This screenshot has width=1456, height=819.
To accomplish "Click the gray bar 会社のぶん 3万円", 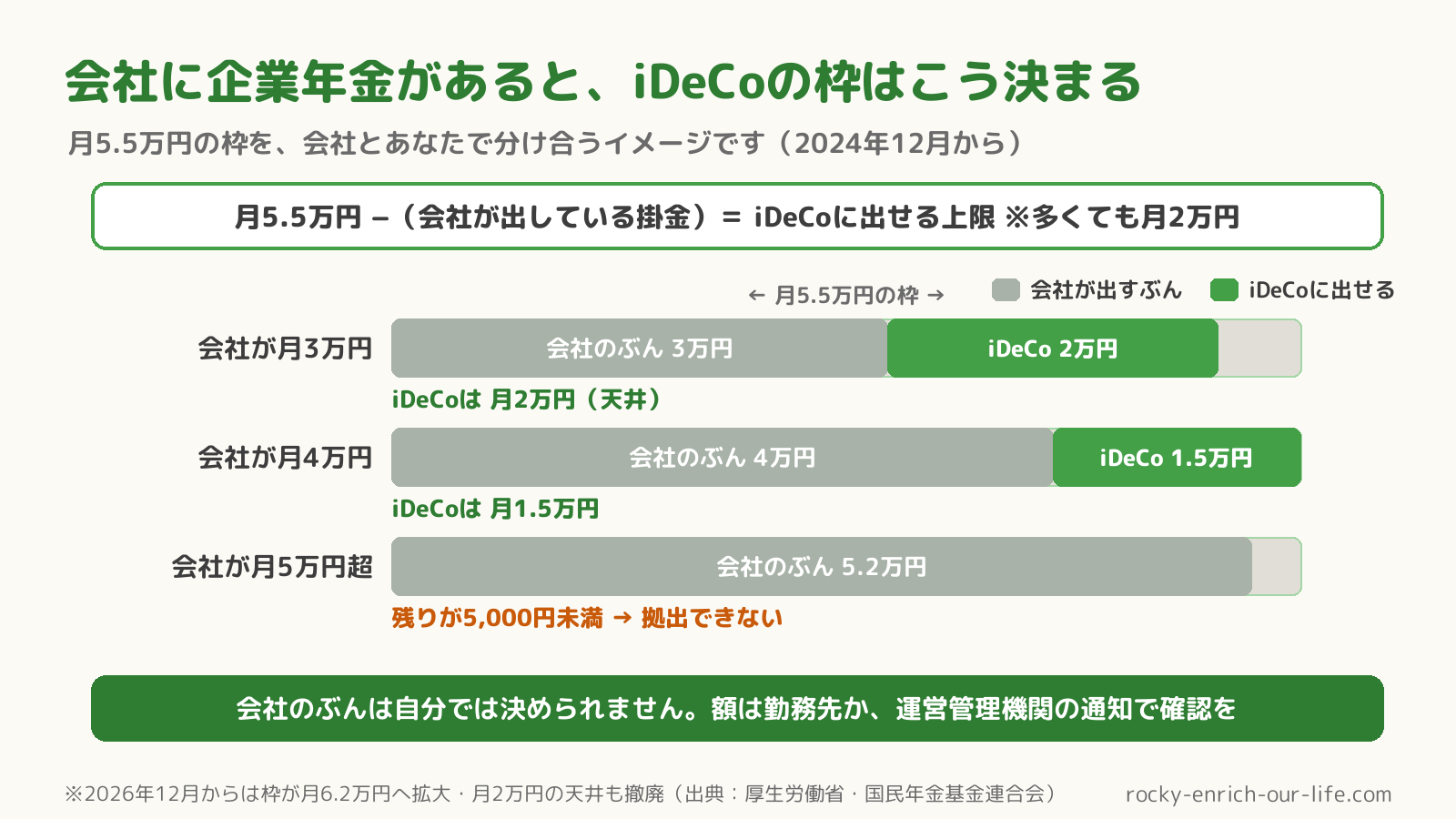I will tap(640, 349).
